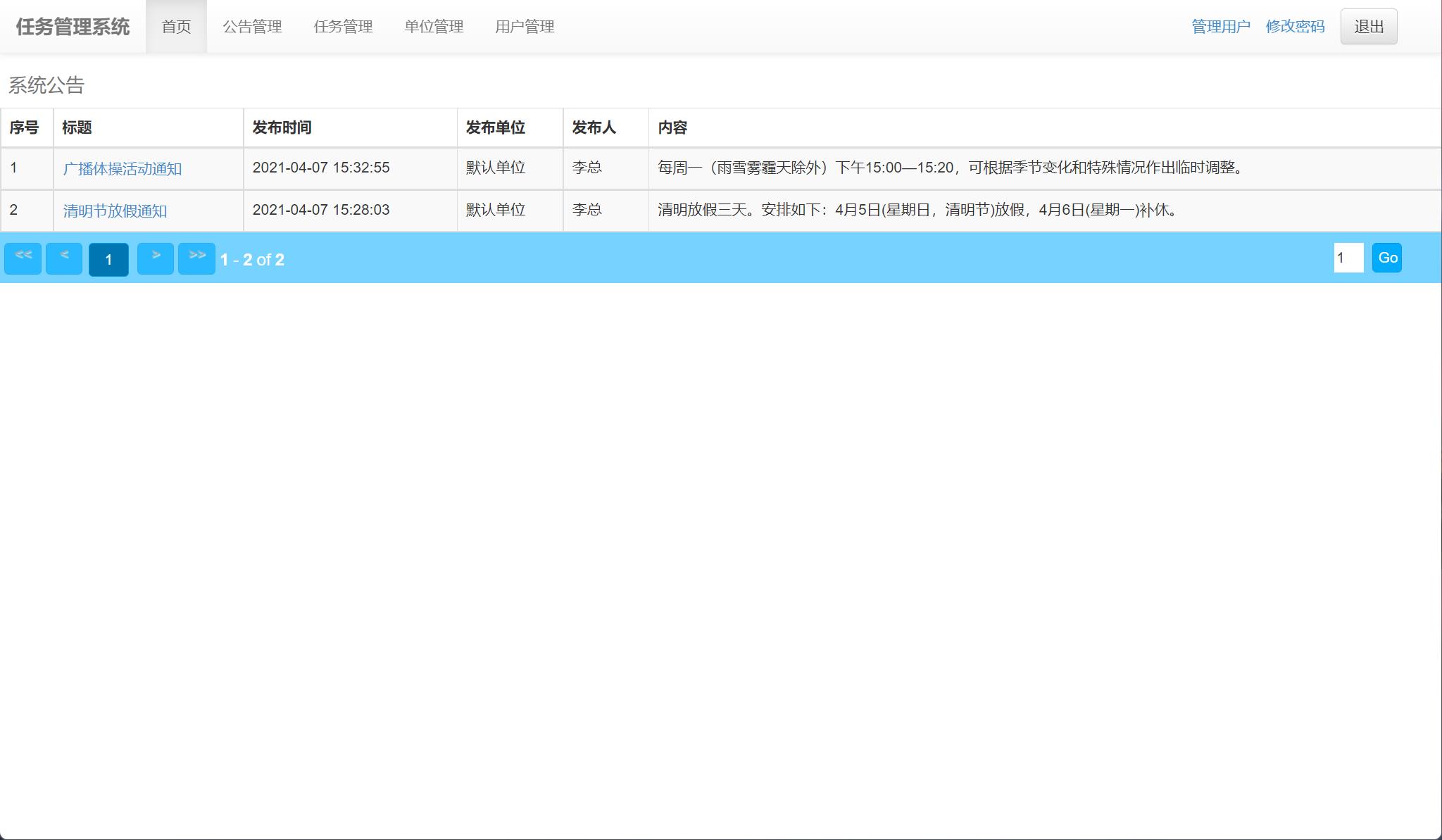Image resolution: width=1442 pixels, height=840 pixels.
Task: Go to the previous page with < arrow
Action: tap(64, 258)
